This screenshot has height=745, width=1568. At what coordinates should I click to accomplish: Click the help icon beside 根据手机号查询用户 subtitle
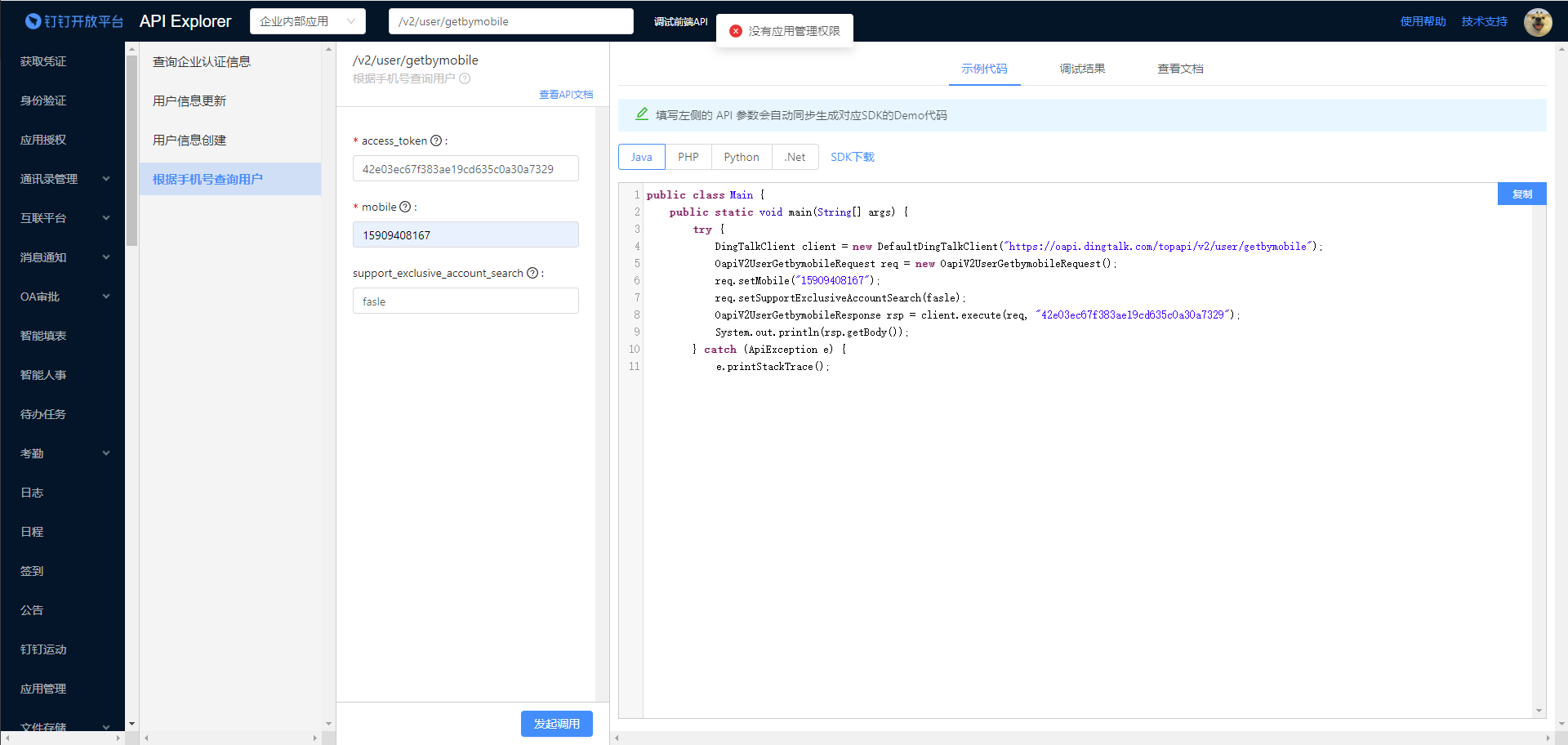click(465, 78)
